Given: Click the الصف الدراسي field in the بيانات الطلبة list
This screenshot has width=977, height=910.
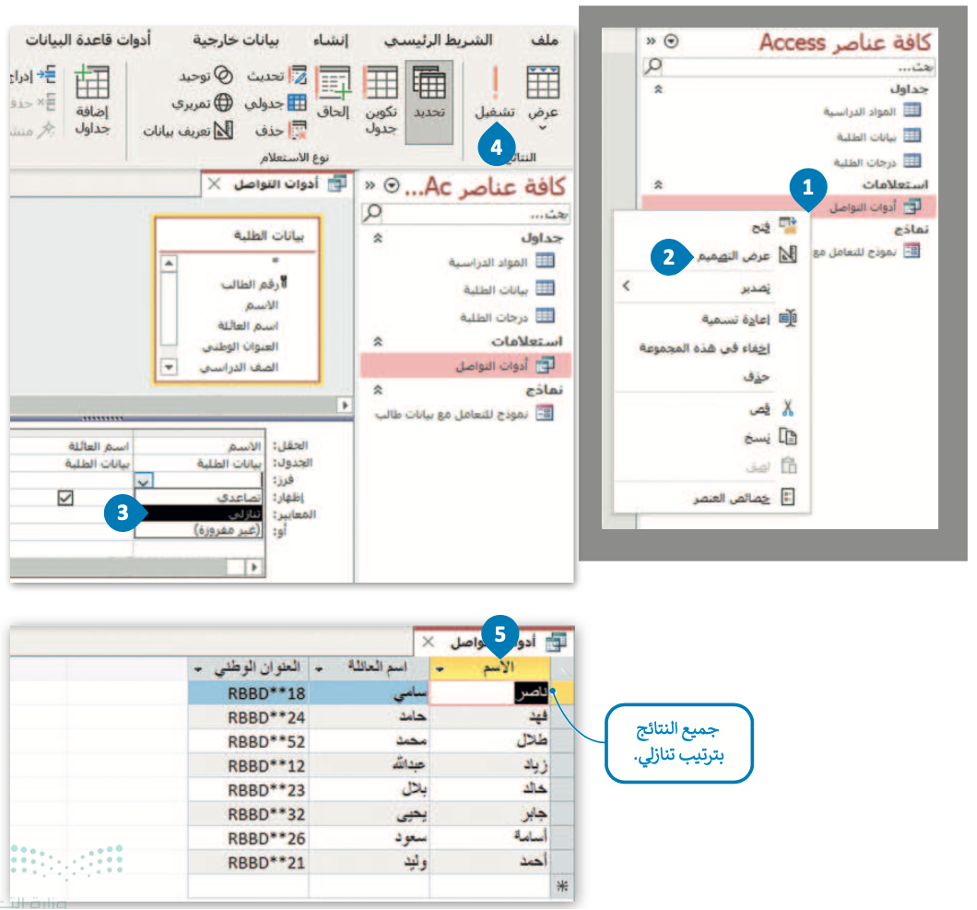Looking at the screenshot, I should pyautogui.click(x=239, y=367).
